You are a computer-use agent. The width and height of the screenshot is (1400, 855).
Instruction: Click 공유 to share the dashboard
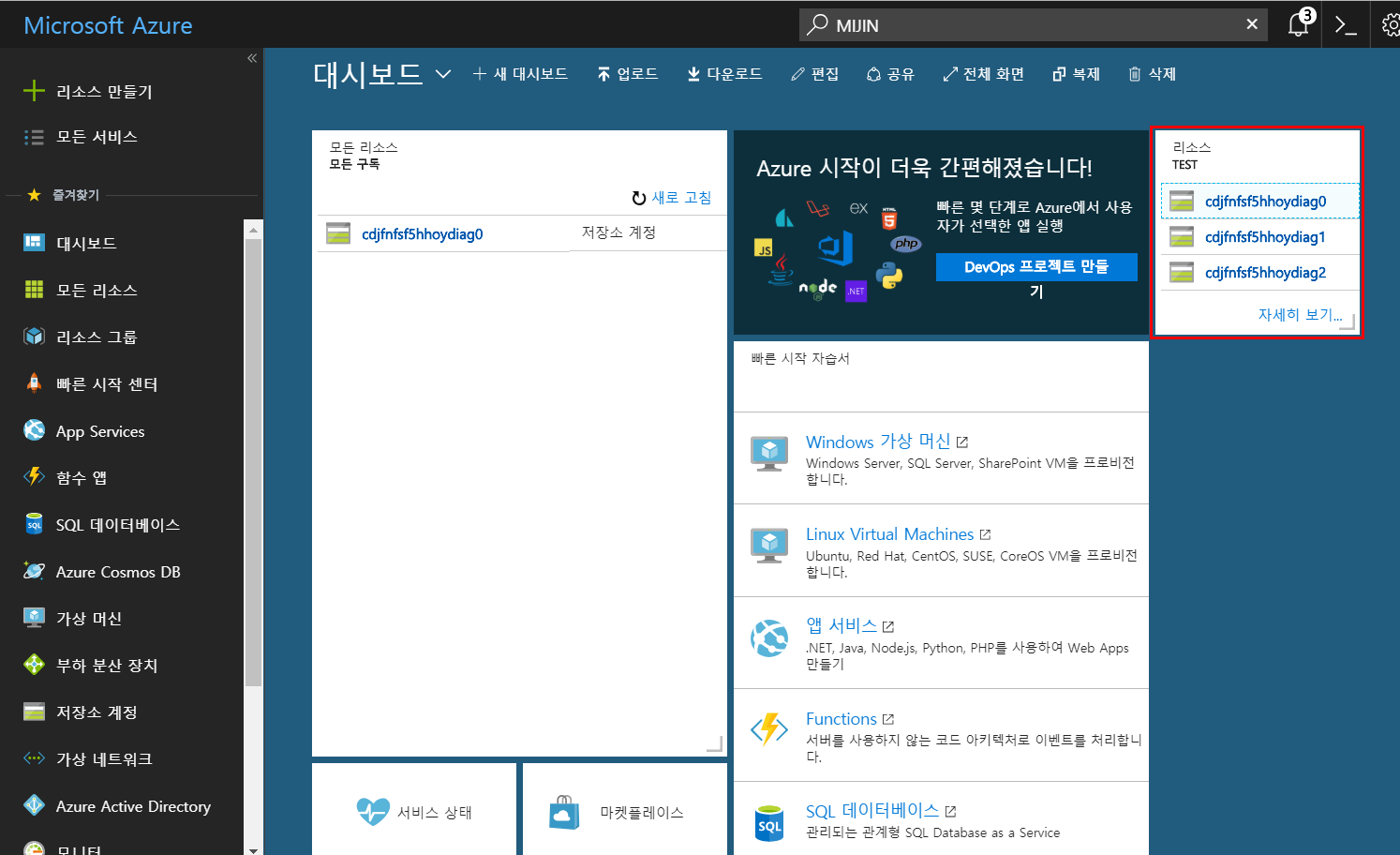(x=890, y=74)
